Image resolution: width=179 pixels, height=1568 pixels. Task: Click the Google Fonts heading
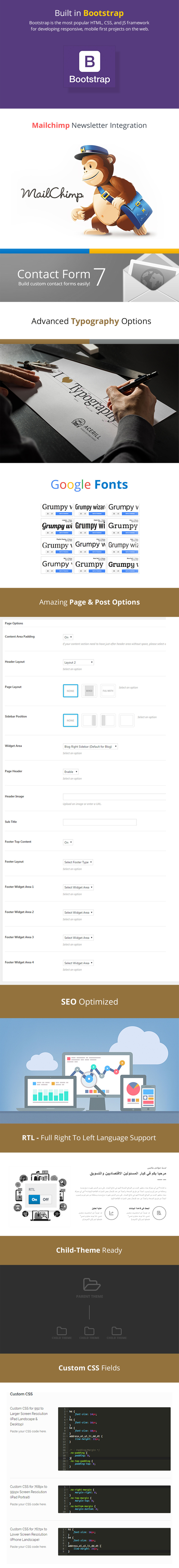[x=89, y=485]
